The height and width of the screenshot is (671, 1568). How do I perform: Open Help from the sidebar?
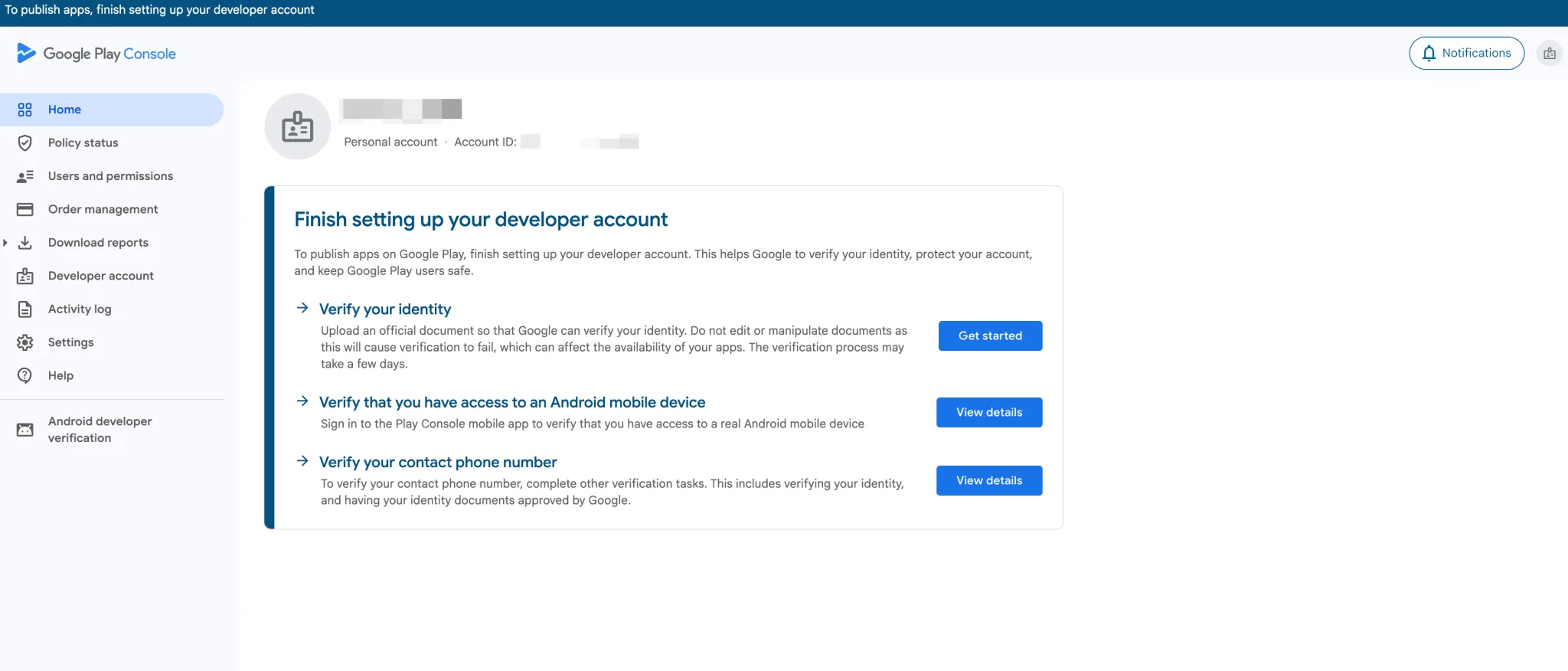click(112, 375)
